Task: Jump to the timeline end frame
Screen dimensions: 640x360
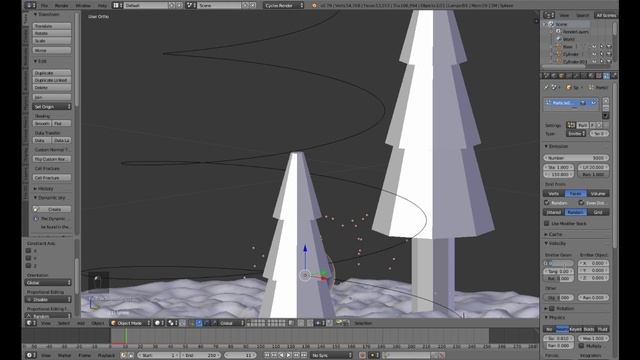Action: click(304, 355)
